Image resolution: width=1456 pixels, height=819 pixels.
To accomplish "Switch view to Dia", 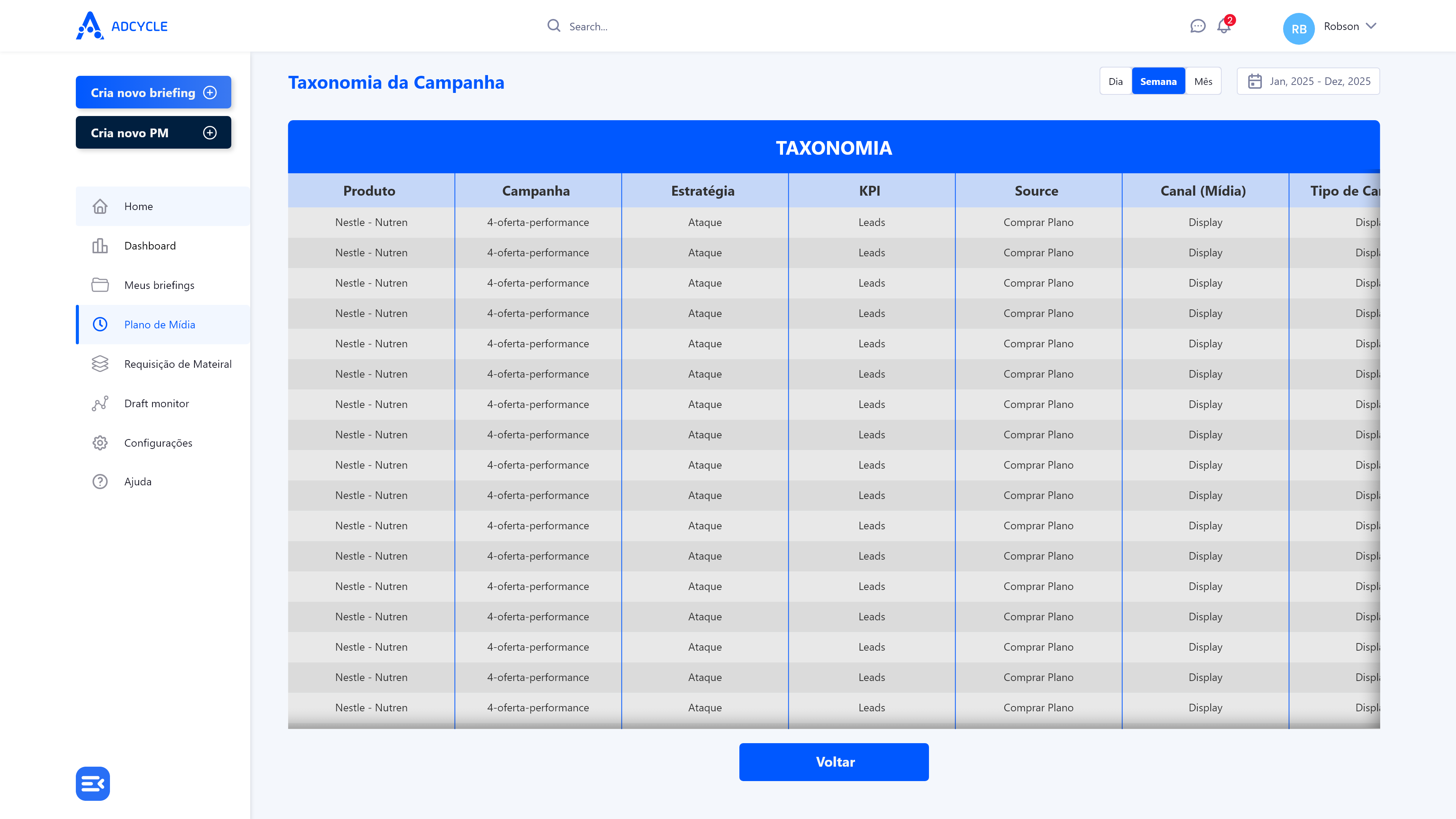I will 1115,82.
